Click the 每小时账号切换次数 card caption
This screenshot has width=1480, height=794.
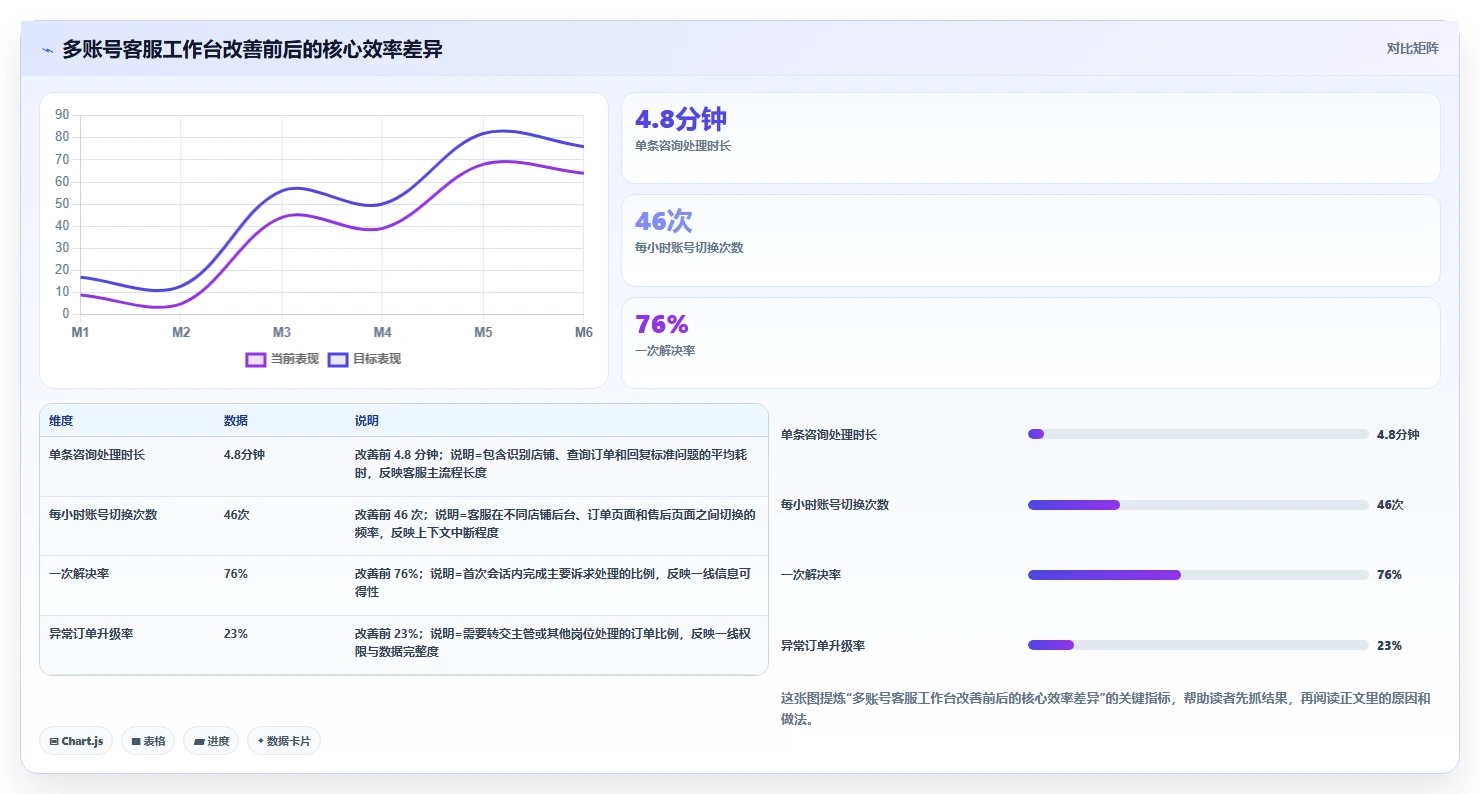click(x=689, y=248)
